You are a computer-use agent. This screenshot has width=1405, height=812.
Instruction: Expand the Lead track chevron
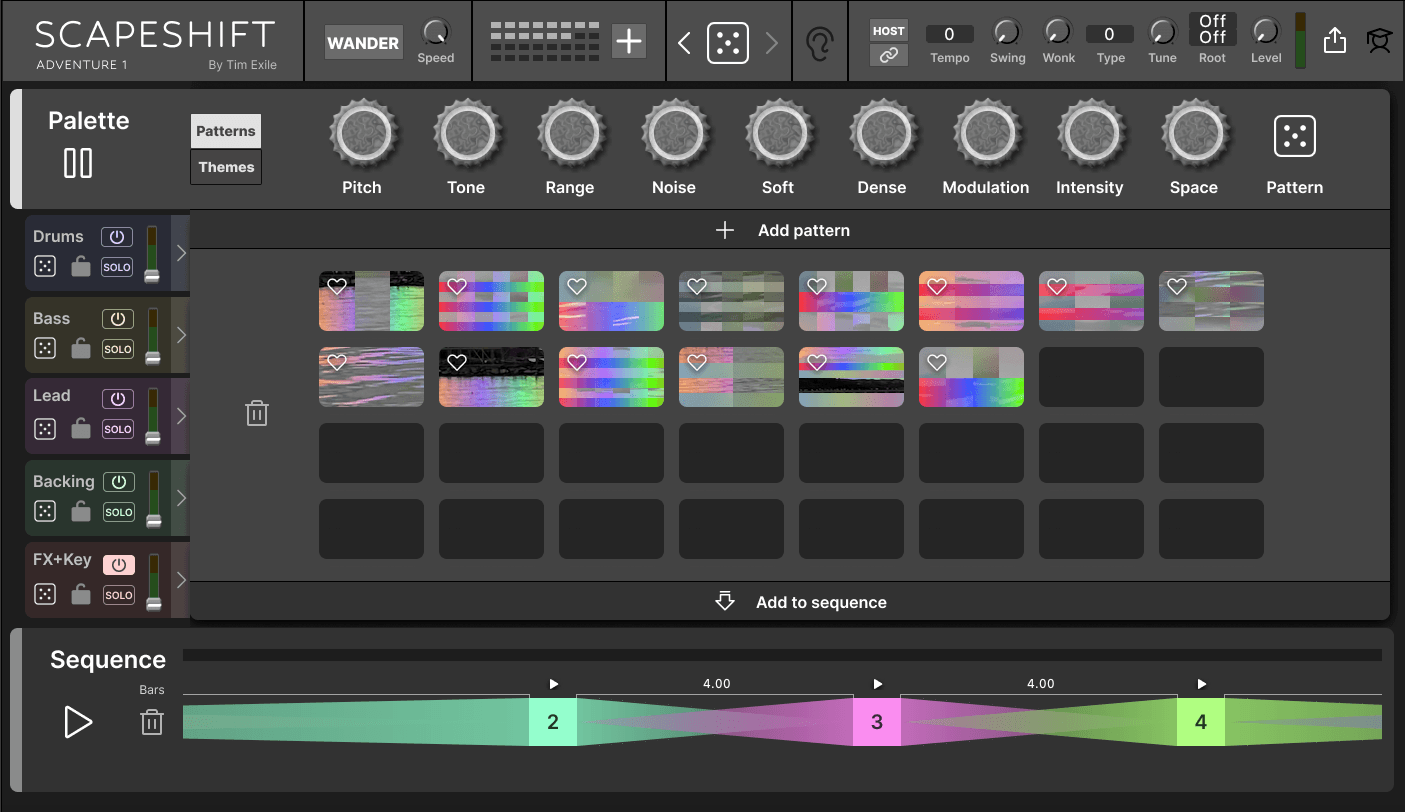click(x=181, y=415)
